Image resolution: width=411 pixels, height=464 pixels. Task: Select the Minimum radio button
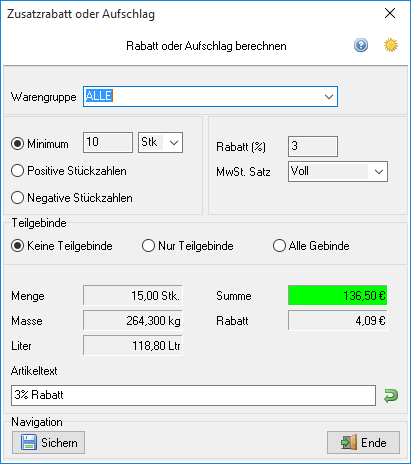pyautogui.click(x=17, y=144)
